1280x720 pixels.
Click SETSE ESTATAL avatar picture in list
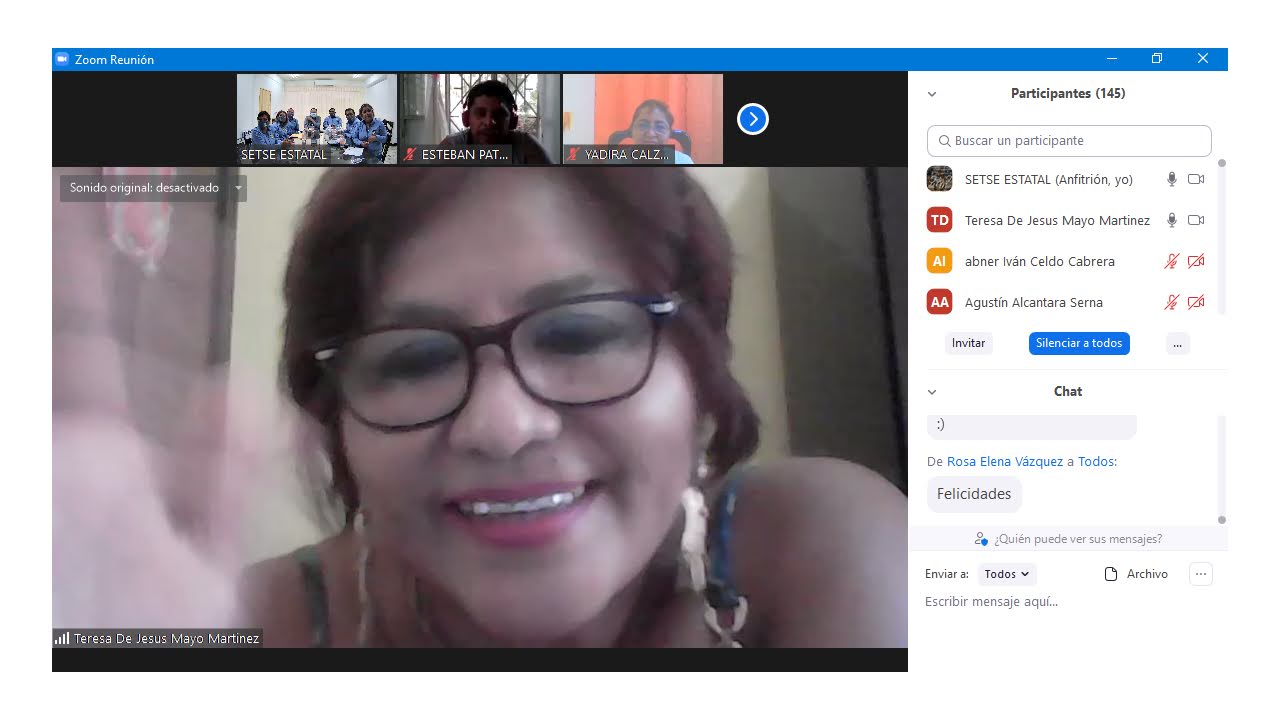939,179
